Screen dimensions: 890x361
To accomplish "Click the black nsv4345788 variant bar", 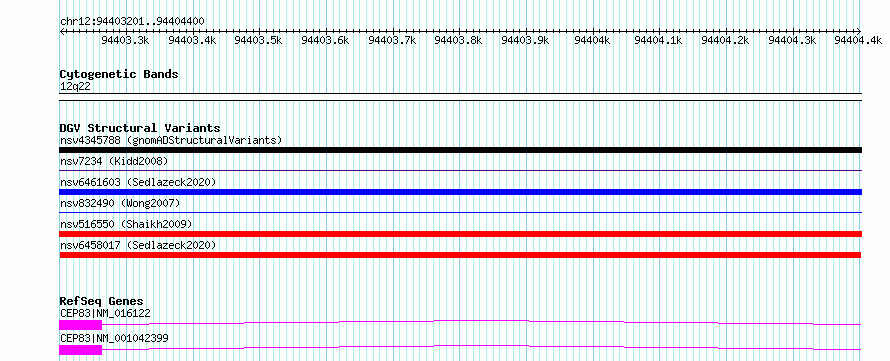I will (460, 150).
